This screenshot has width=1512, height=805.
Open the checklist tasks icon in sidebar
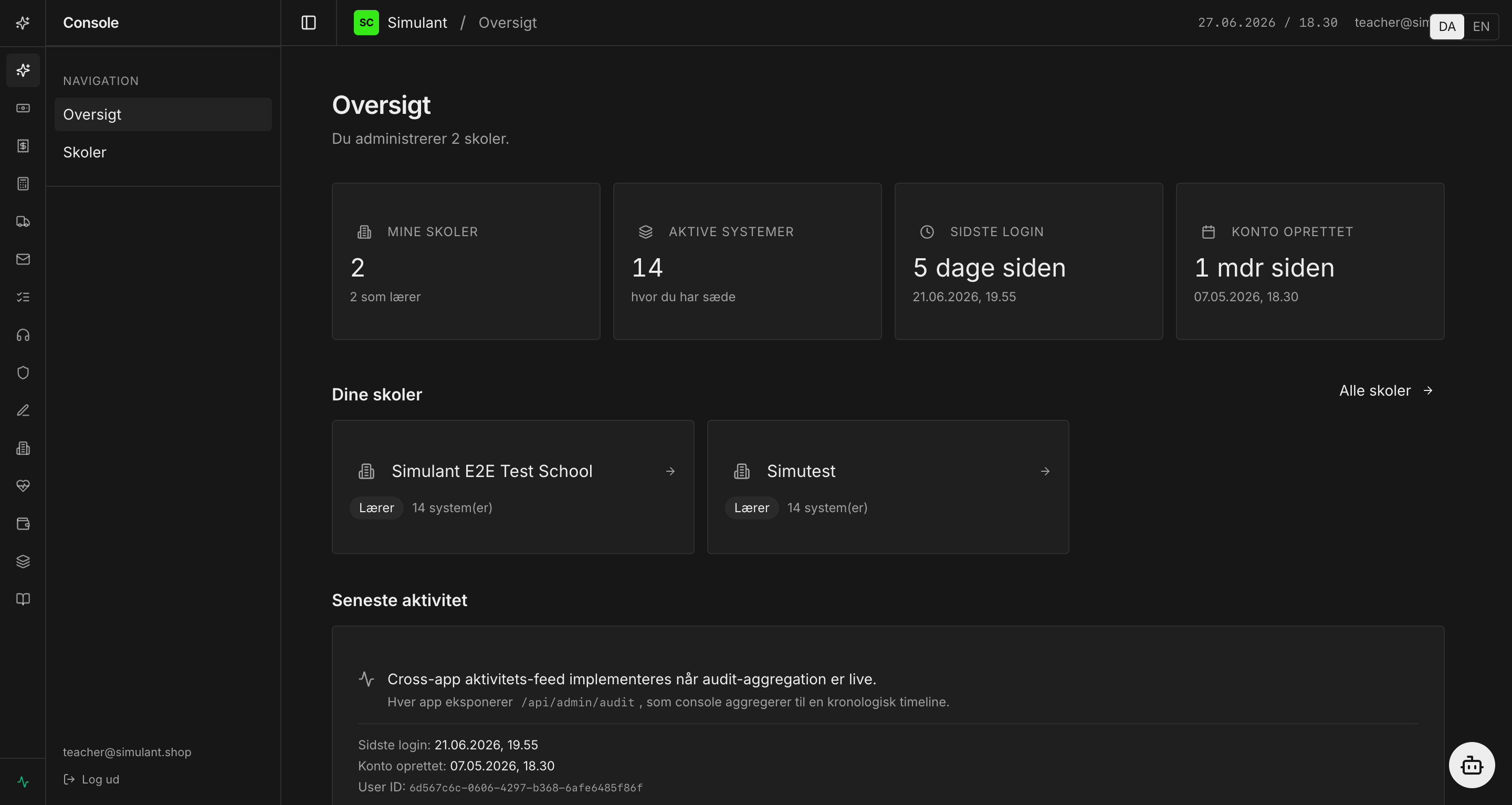(x=23, y=297)
